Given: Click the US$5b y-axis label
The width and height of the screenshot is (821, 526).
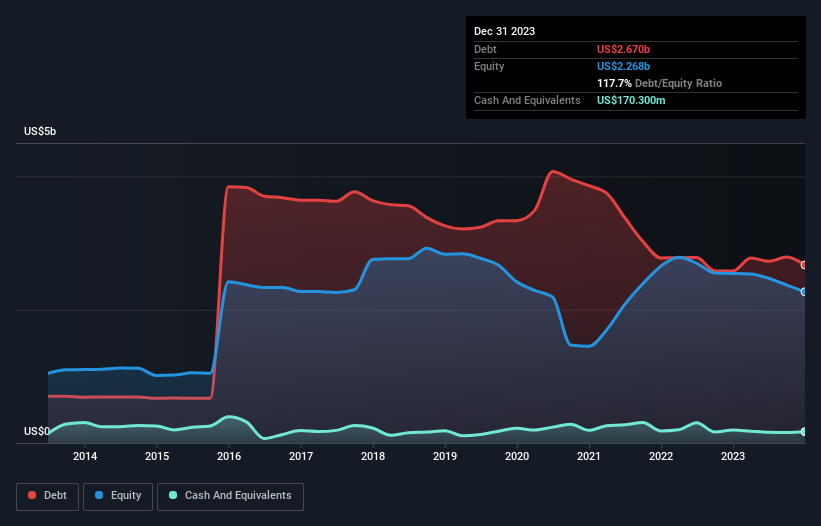Looking at the screenshot, I should coord(40,131).
